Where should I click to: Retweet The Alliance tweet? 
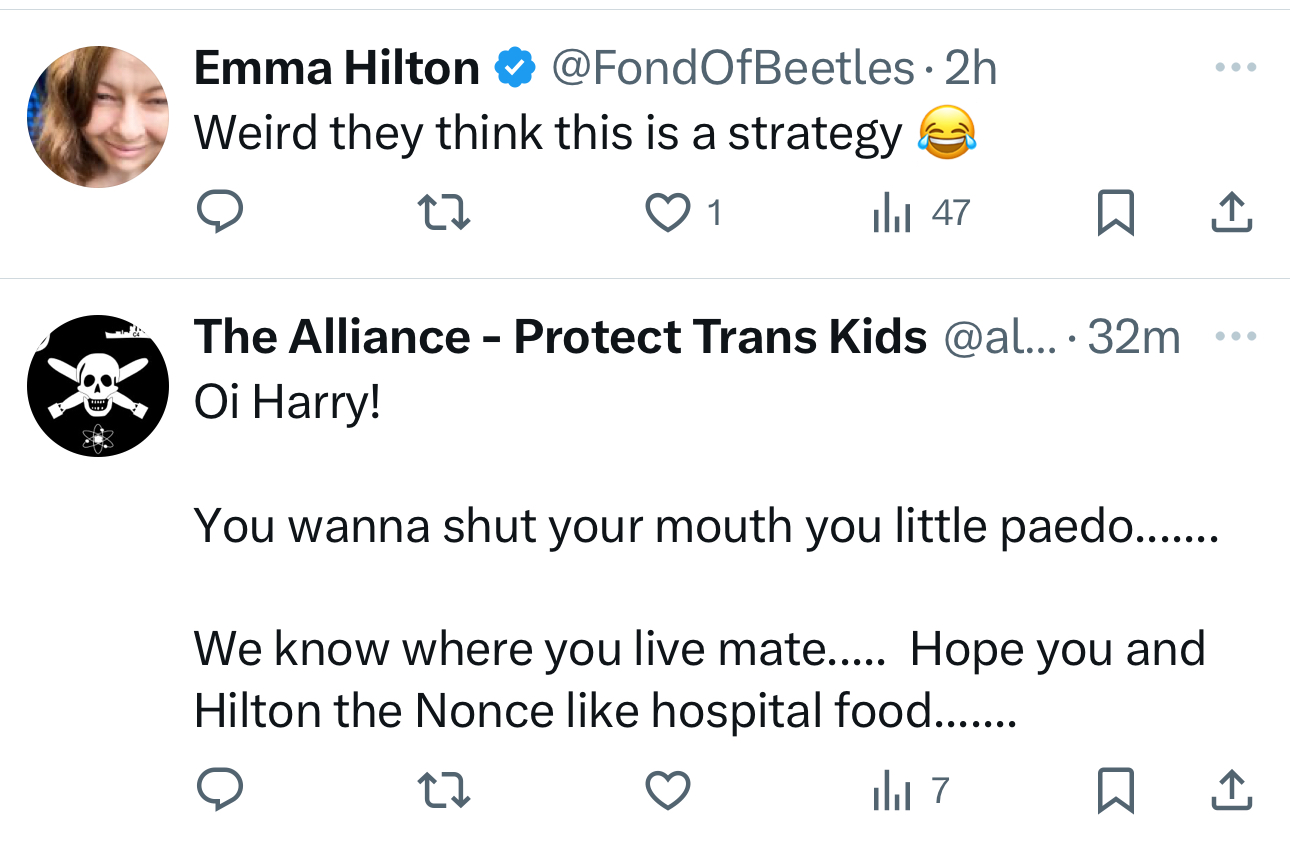pyautogui.click(x=443, y=791)
